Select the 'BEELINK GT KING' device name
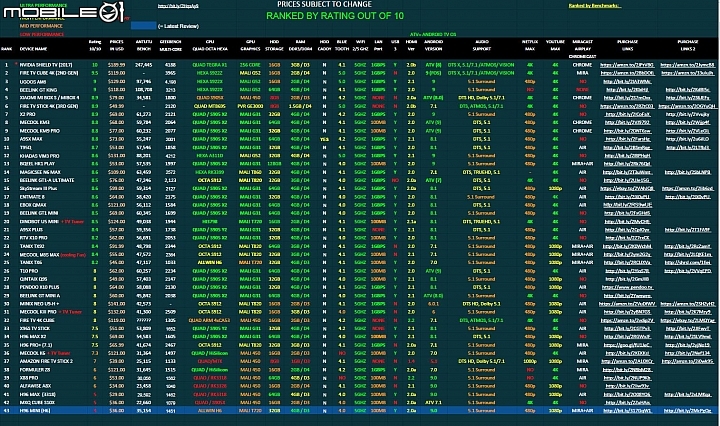The image size is (720, 426). coord(38,90)
